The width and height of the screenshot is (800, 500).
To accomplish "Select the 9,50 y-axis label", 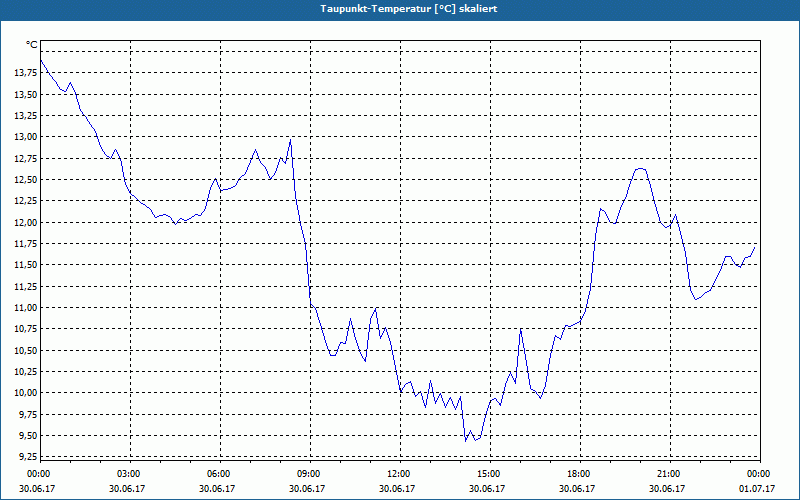I will [x=28, y=436].
